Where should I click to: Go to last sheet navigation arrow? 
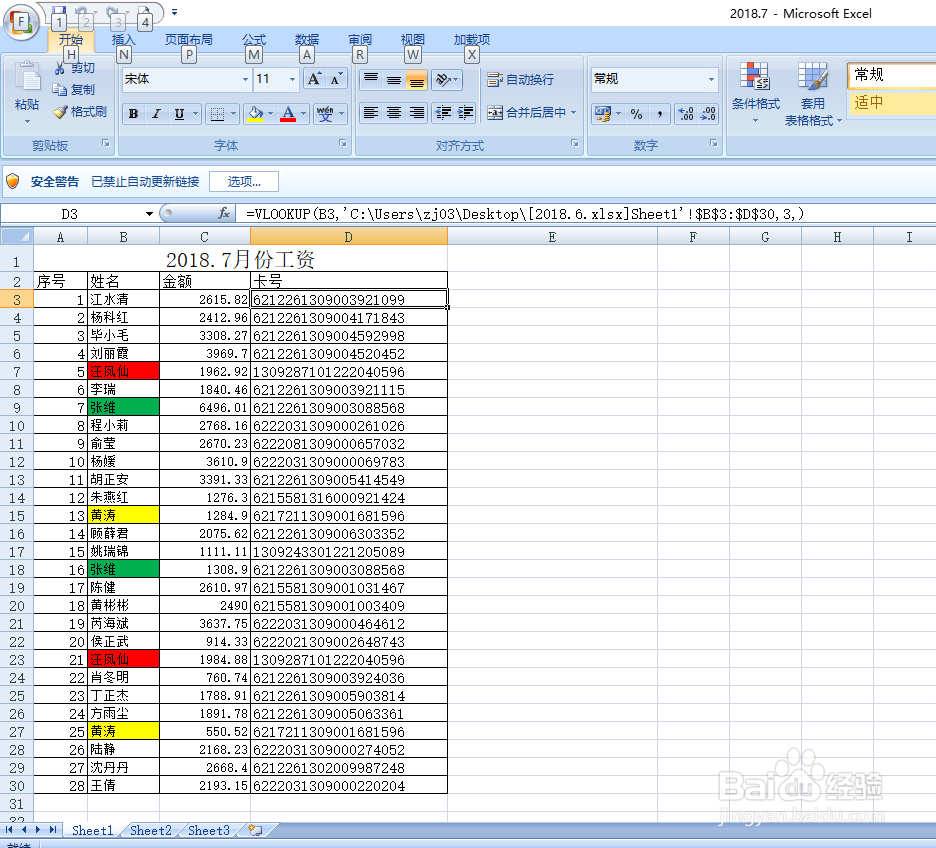tap(53, 830)
